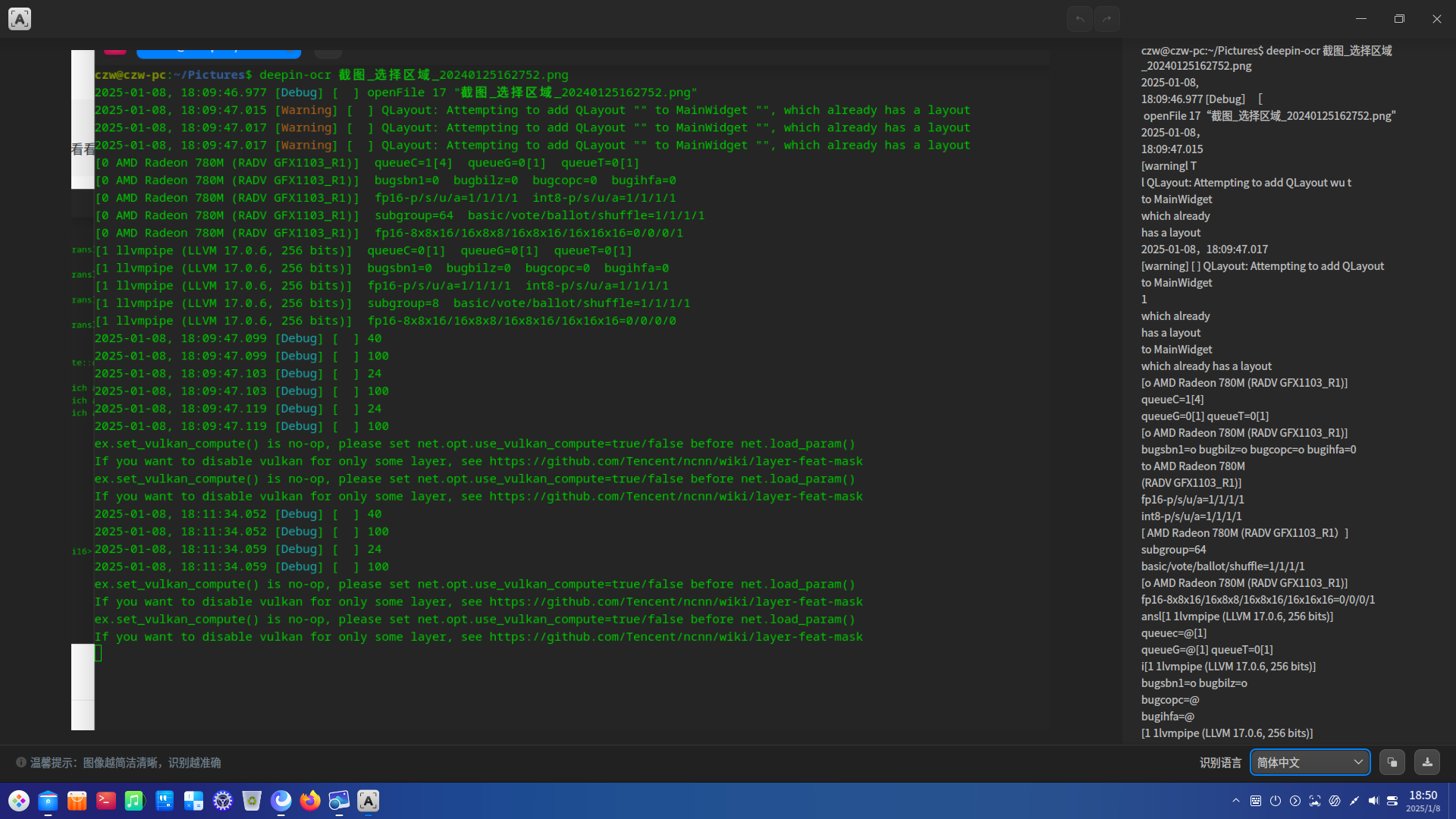This screenshot has height=819, width=1456.
Task: Open the file manager from the dock
Action: [x=48, y=801]
